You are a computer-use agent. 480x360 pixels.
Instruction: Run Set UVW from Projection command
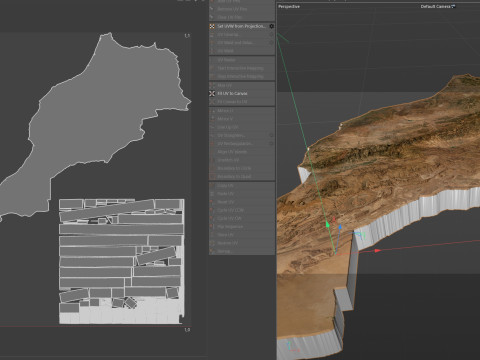coord(242,26)
